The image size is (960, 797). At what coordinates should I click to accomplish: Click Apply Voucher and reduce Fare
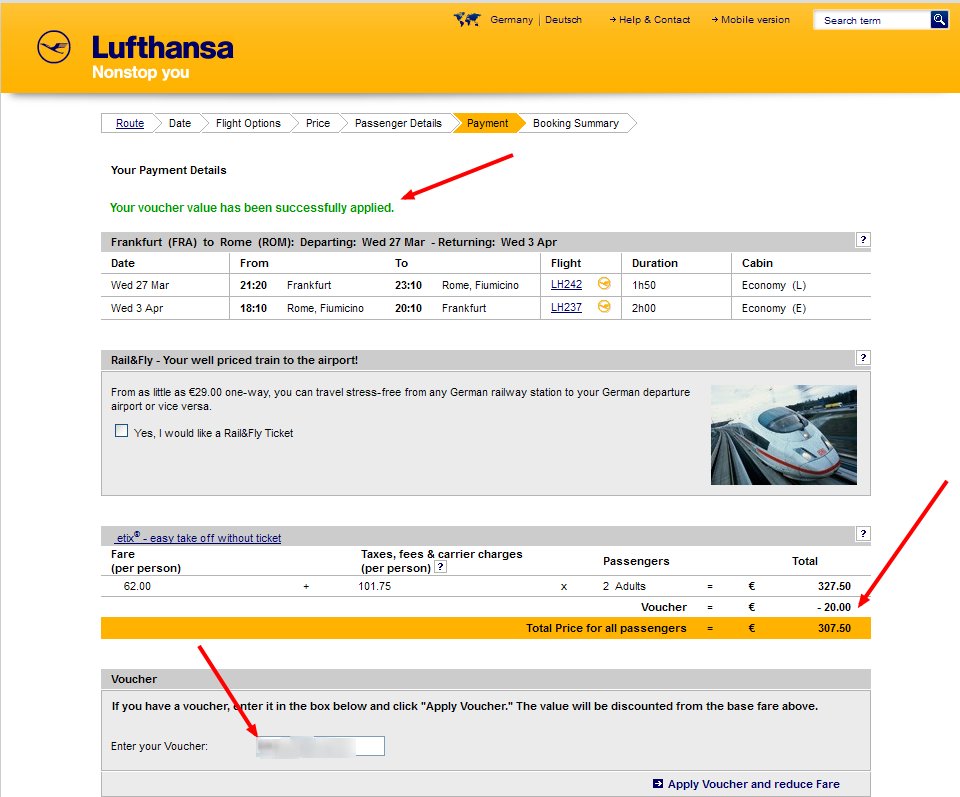coord(753,784)
